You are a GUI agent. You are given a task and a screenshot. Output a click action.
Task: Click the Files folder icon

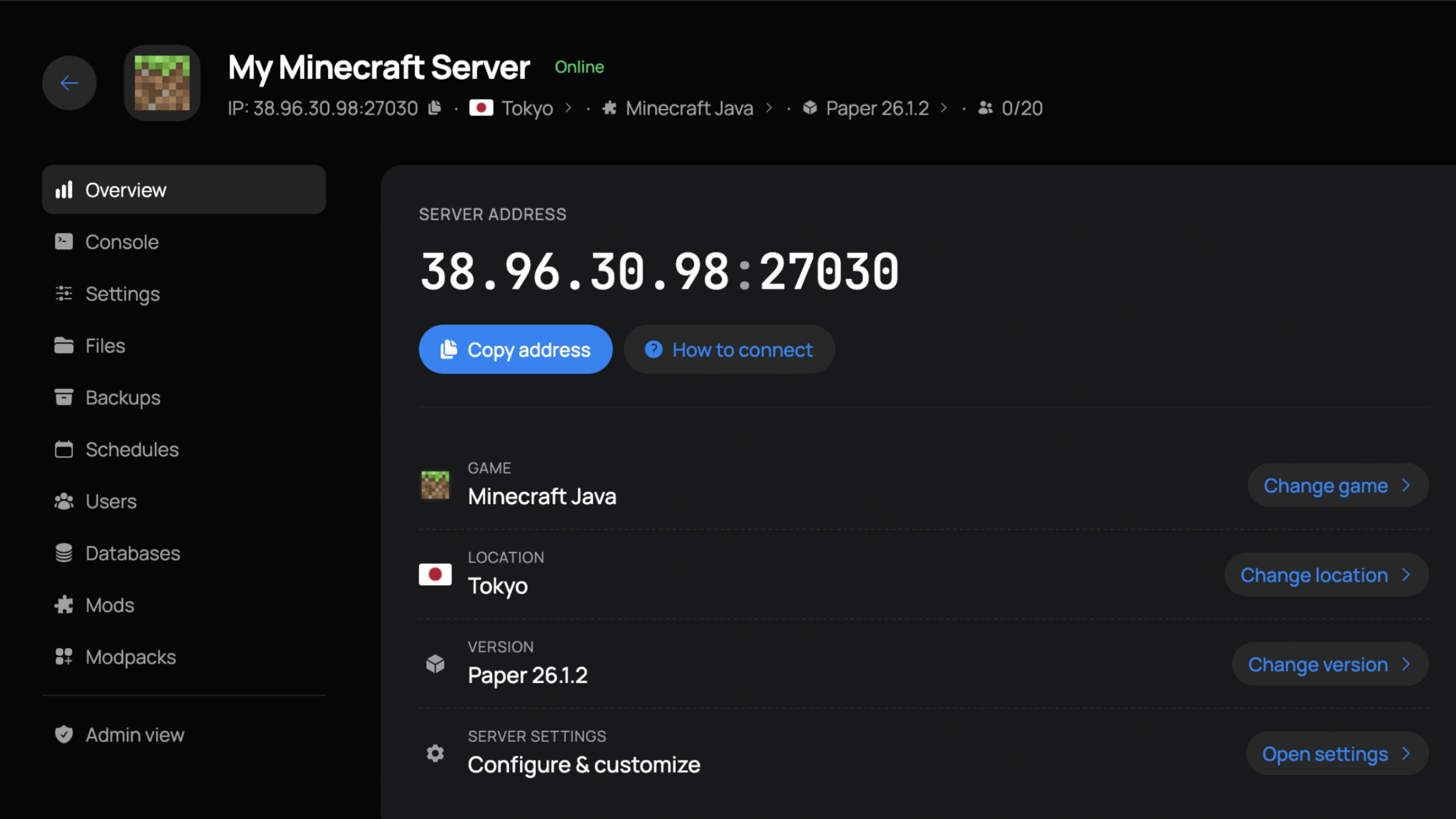tap(64, 345)
